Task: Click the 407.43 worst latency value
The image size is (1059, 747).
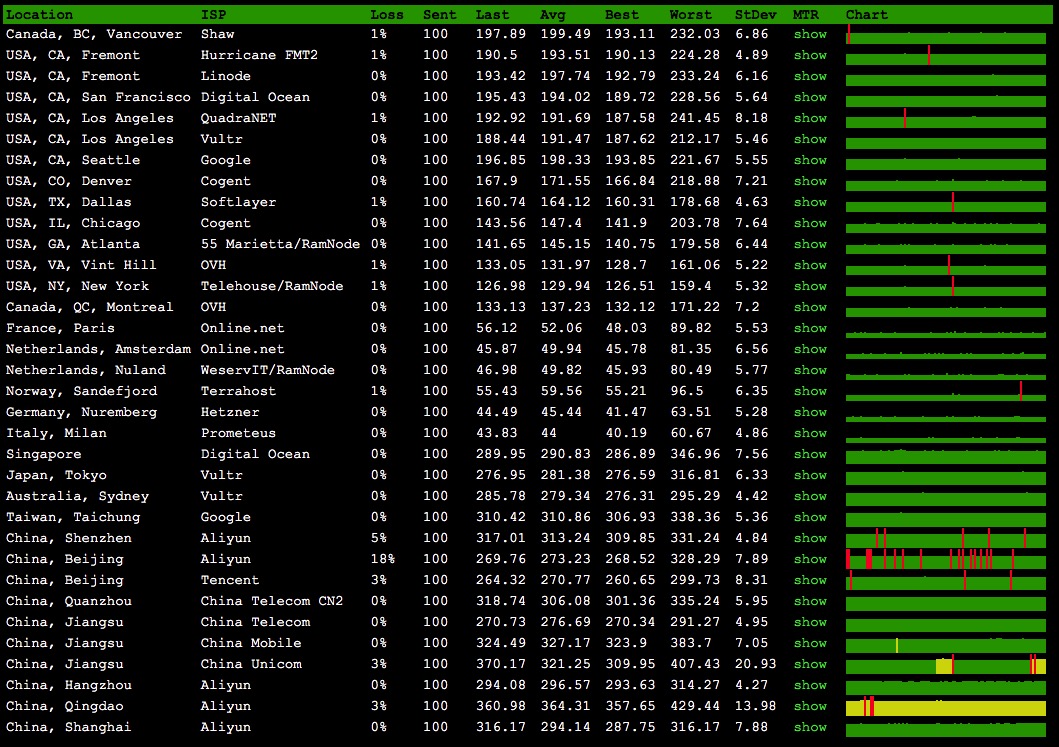Action: point(694,663)
